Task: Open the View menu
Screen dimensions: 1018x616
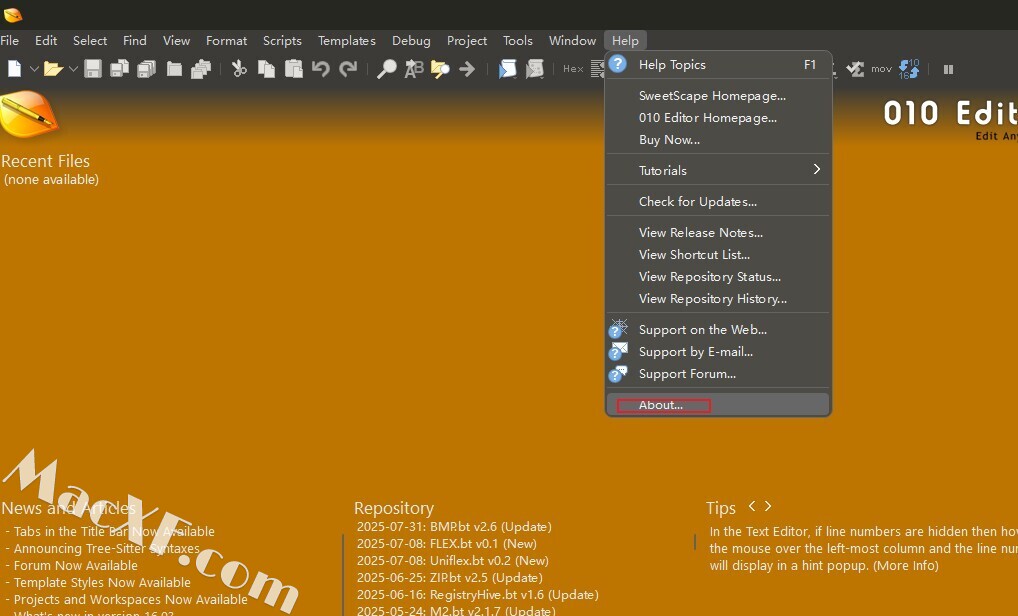Action: (176, 40)
